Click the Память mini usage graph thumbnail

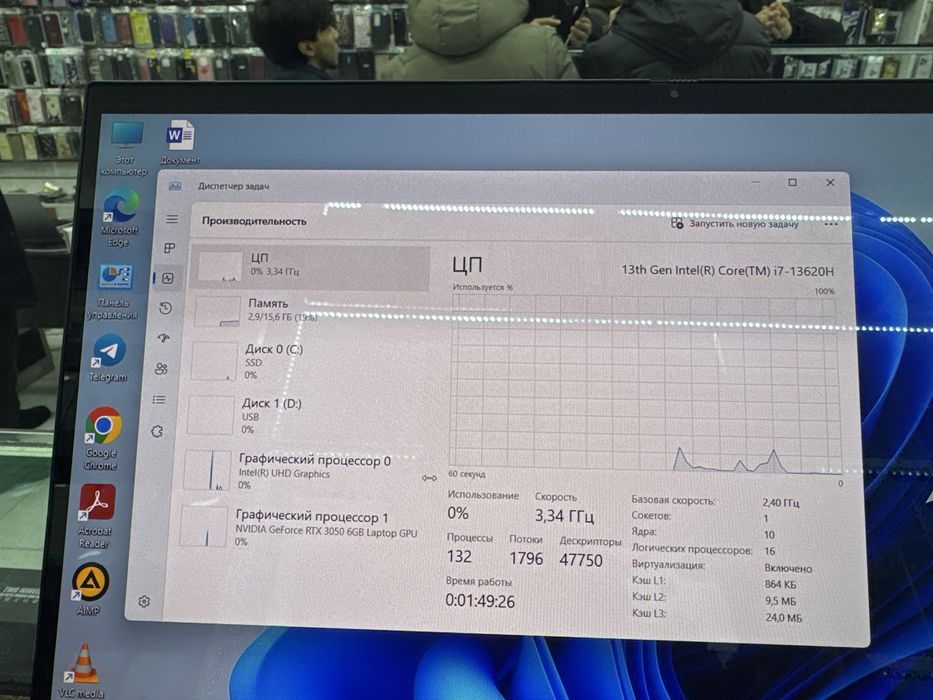(x=217, y=311)
